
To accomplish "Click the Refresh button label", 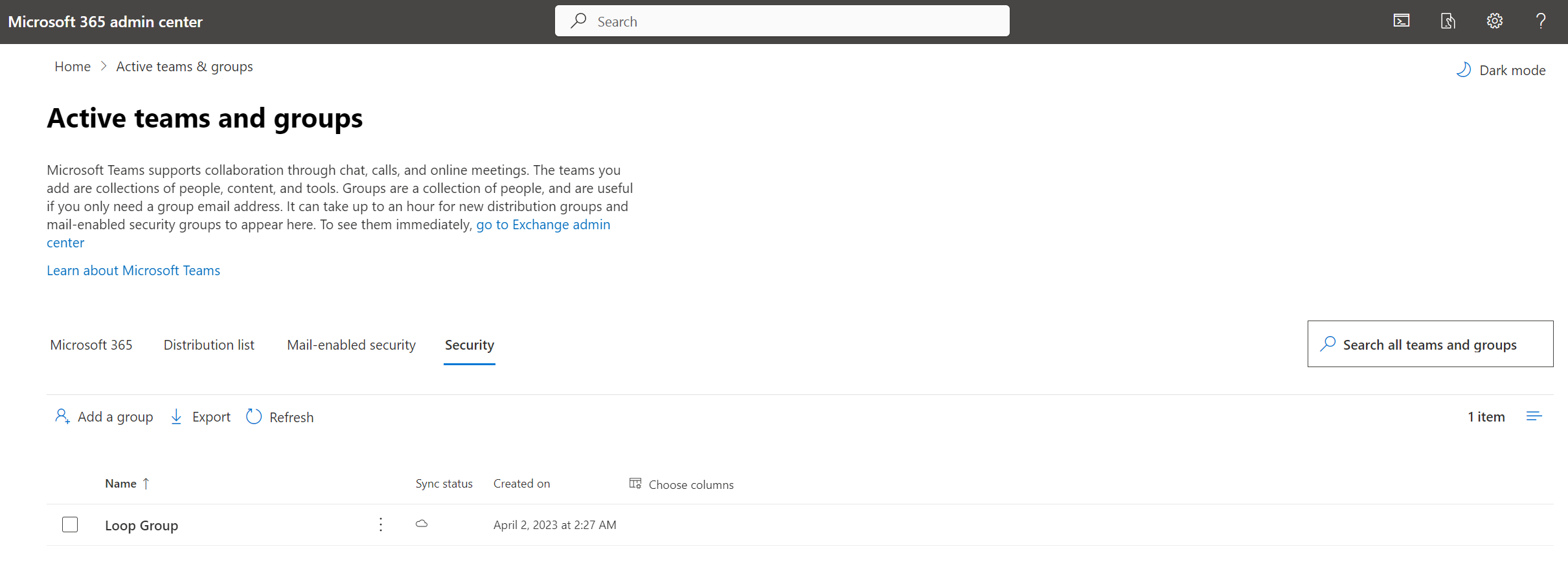I will (x=291, y=417).
